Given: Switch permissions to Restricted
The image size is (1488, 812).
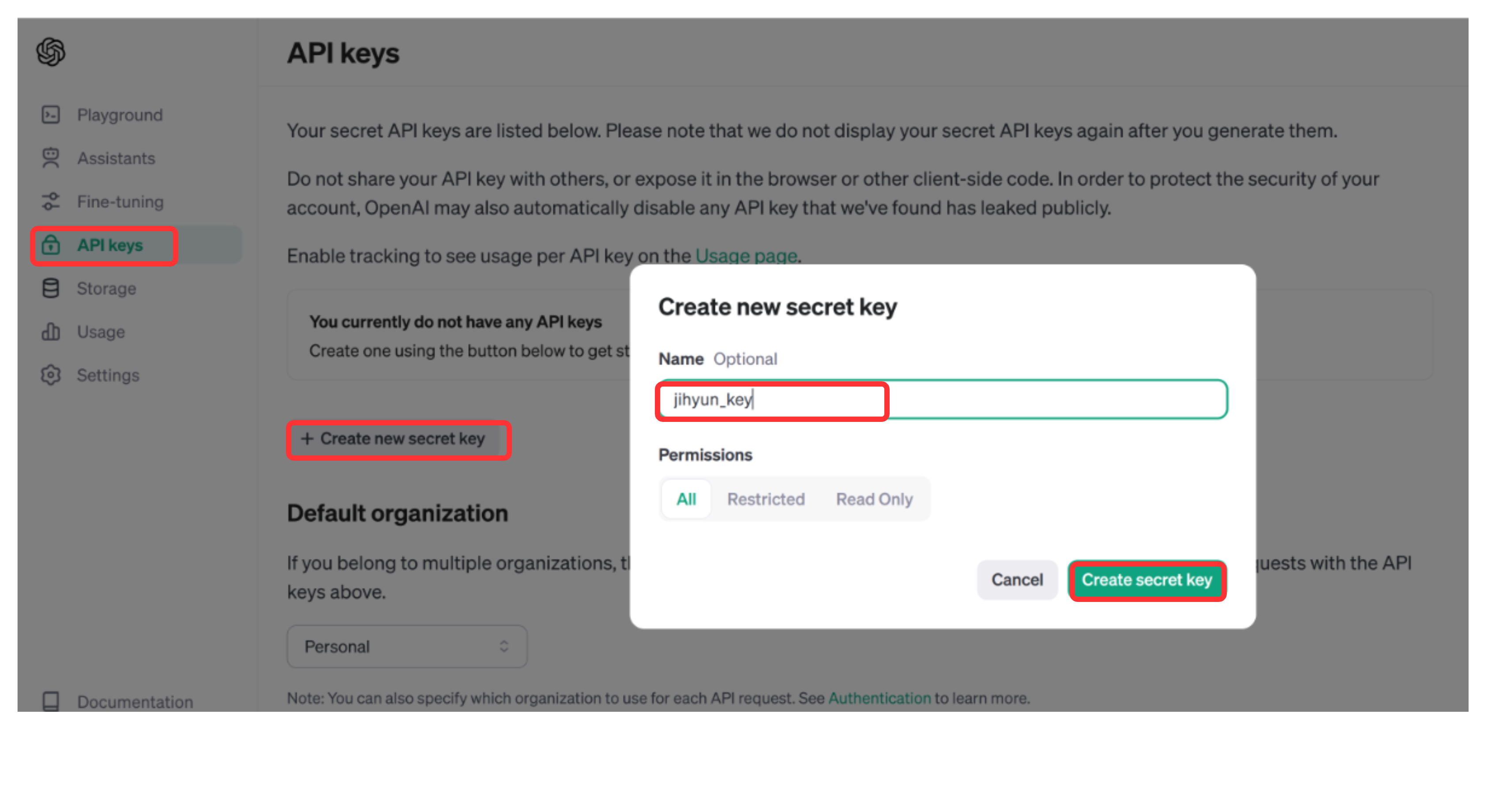Looking at the screenshot, I should 765,499.
